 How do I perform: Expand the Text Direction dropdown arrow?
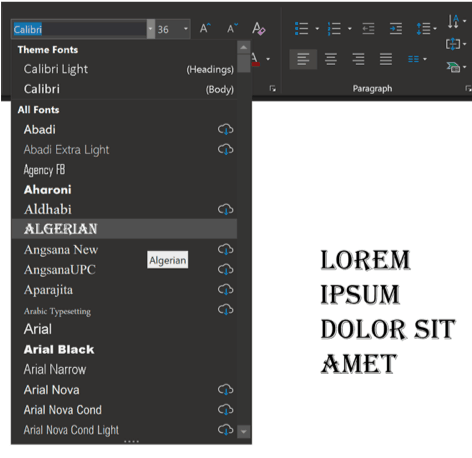point(464,21)
